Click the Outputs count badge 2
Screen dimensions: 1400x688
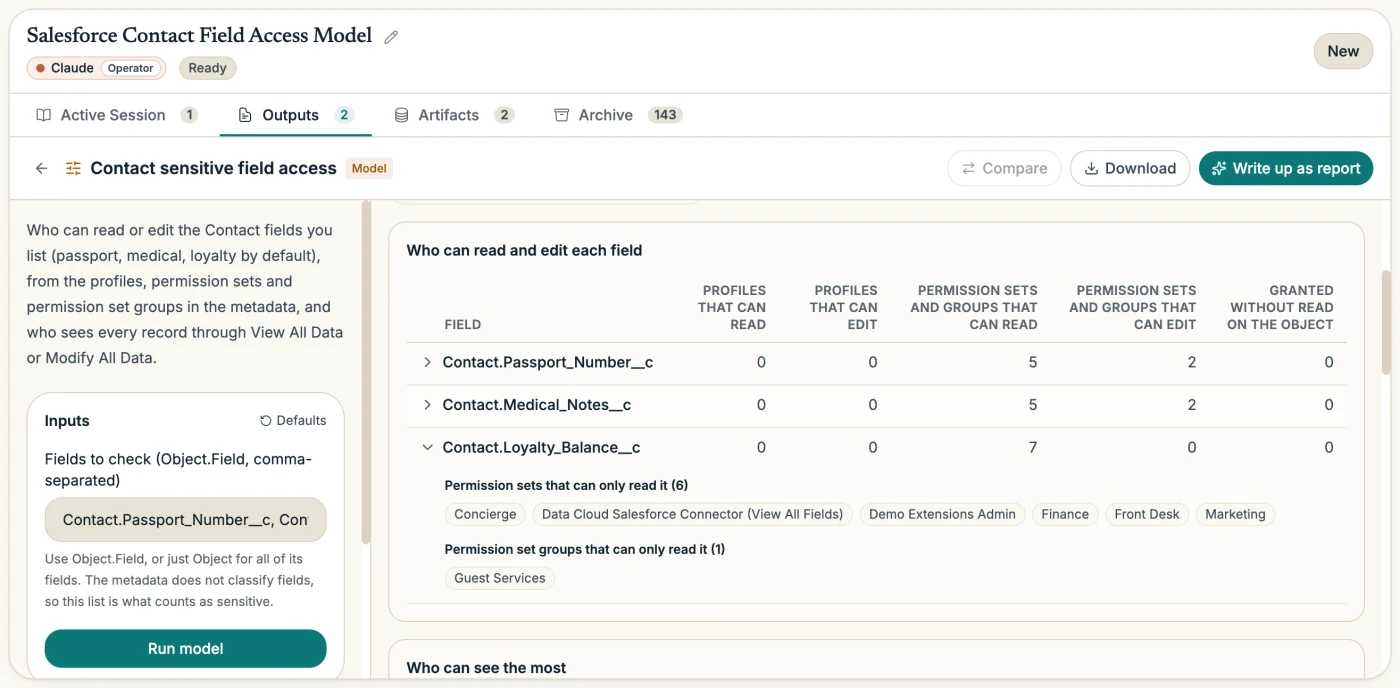click(344, 115)
